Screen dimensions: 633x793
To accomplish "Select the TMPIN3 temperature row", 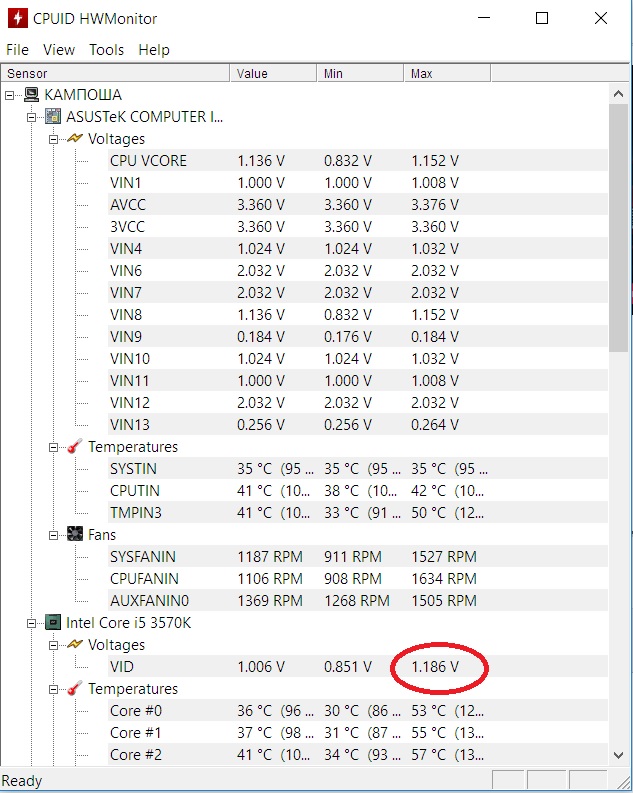I will coord(357,512).
